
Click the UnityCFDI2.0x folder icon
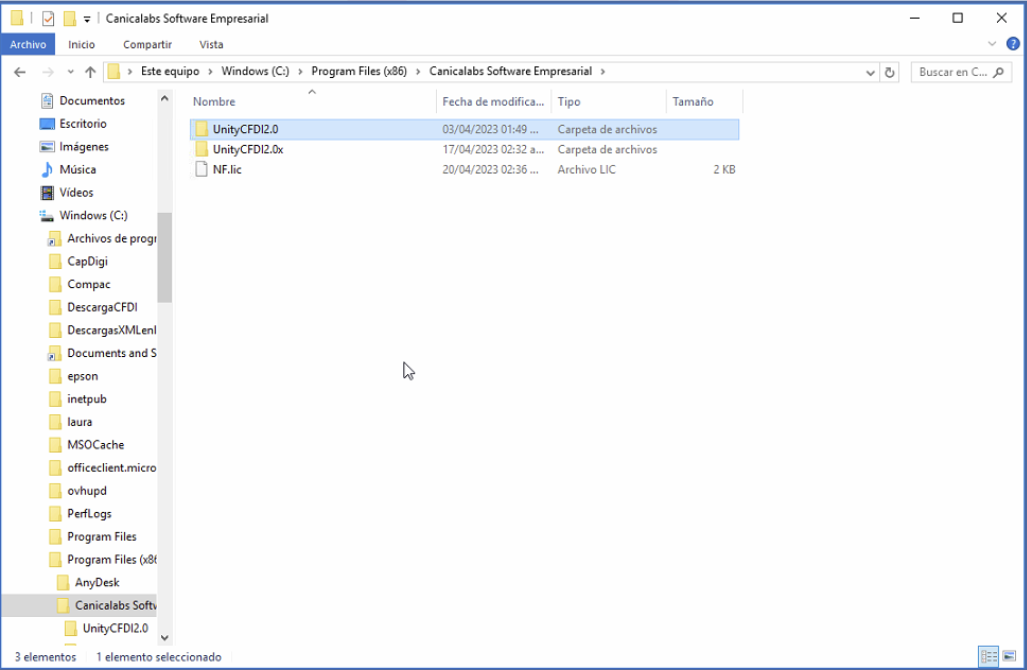click(202, 149)
